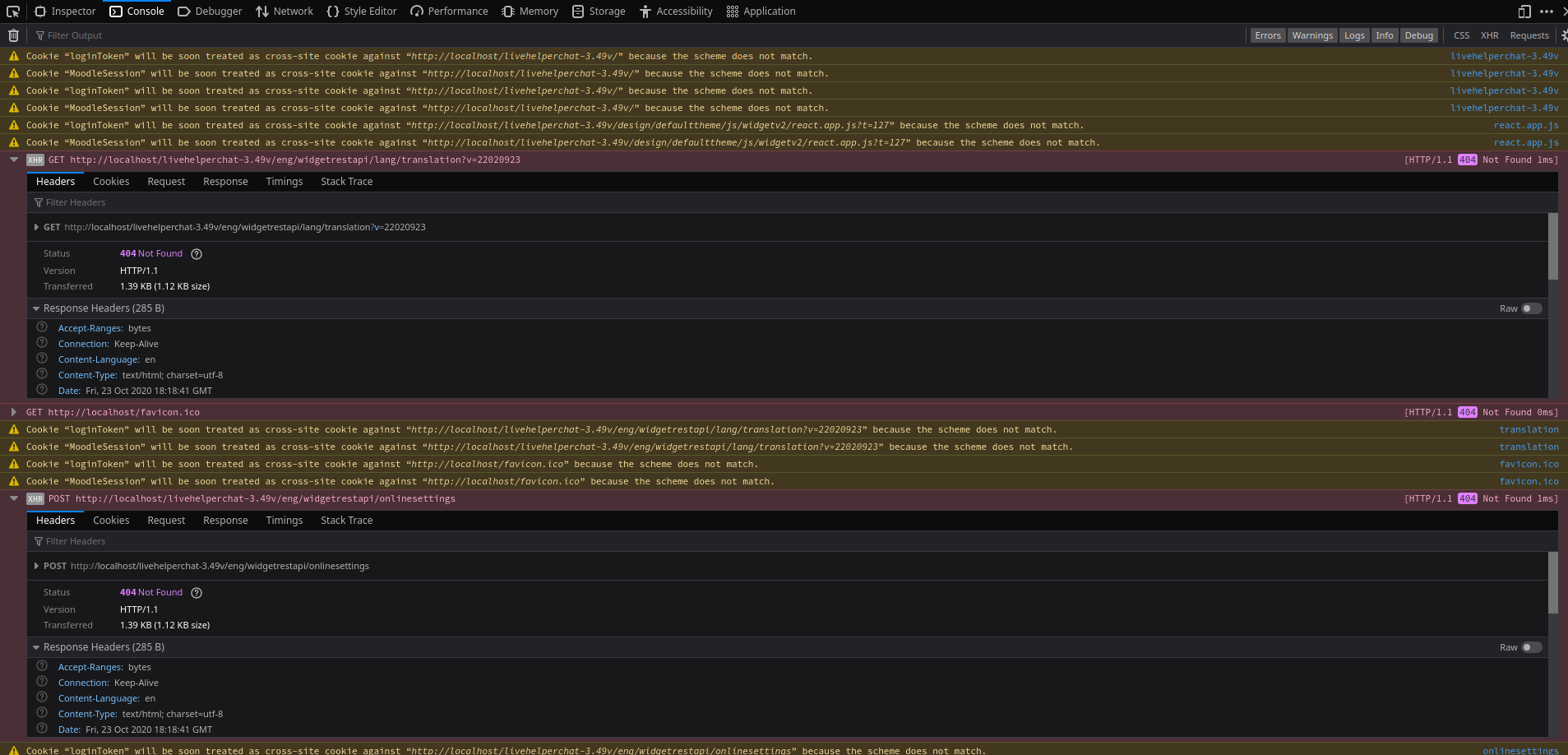Switch to the Cookies tab of the request
This screenshot has width=1568, height=755.
pyautogui.click(x=111, y=181)
